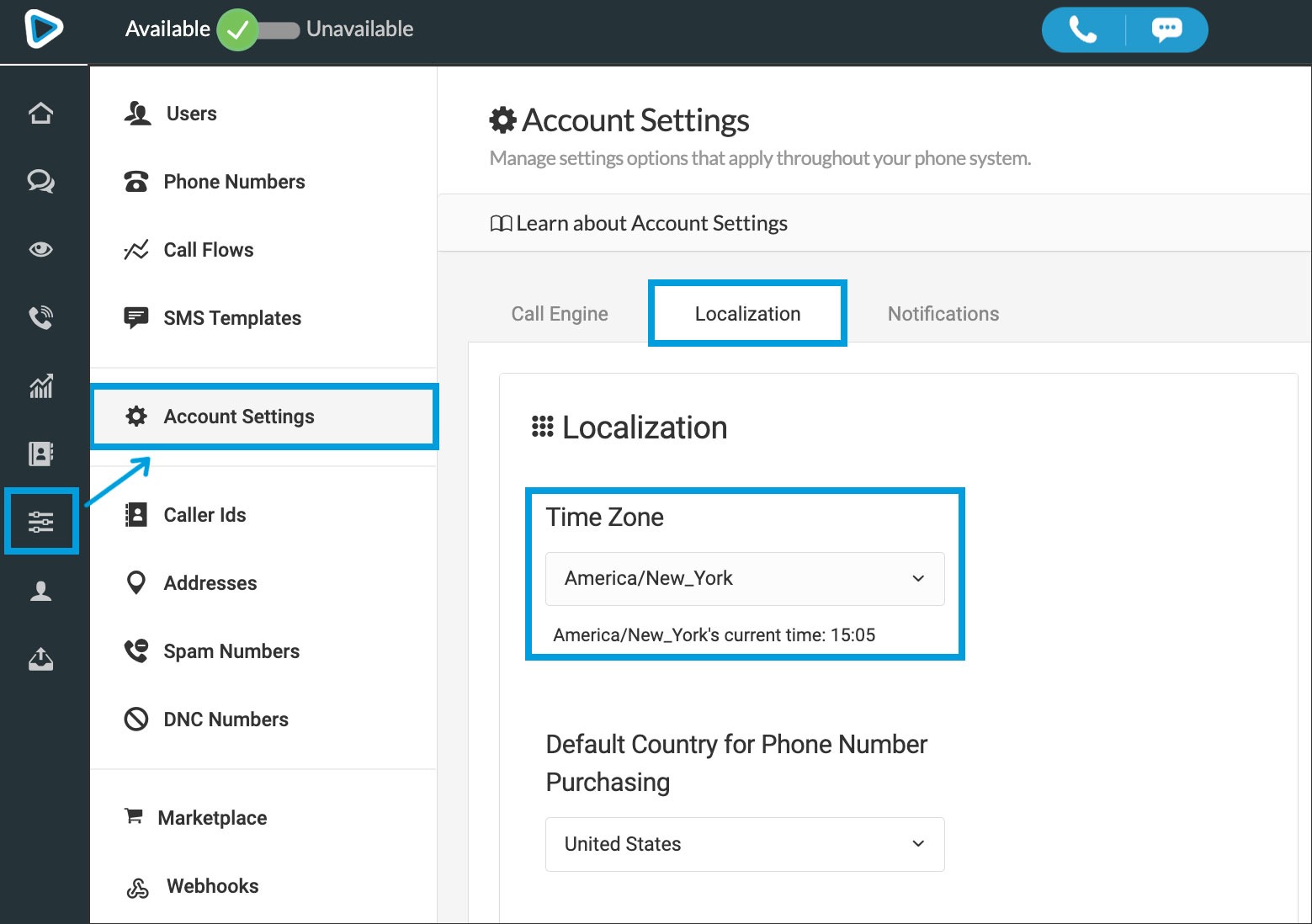The width and height of the screenshot is (1312, 924).
Task: Open the calls phone icon in sidebar
Action: click(40, 317)
